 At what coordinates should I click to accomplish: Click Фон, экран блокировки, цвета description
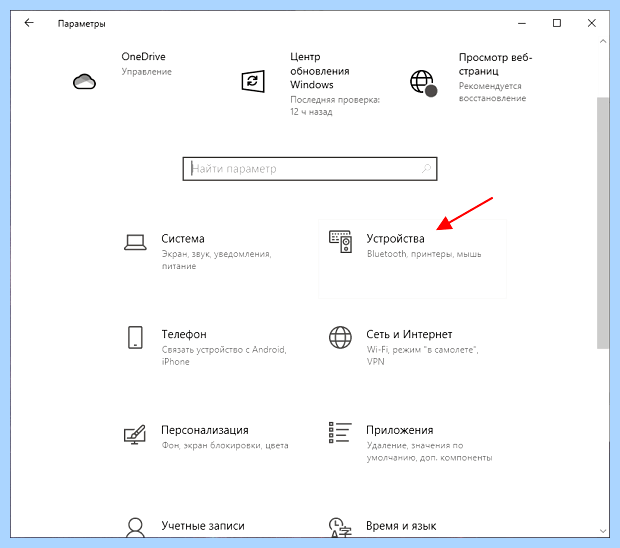coord(225,446)
